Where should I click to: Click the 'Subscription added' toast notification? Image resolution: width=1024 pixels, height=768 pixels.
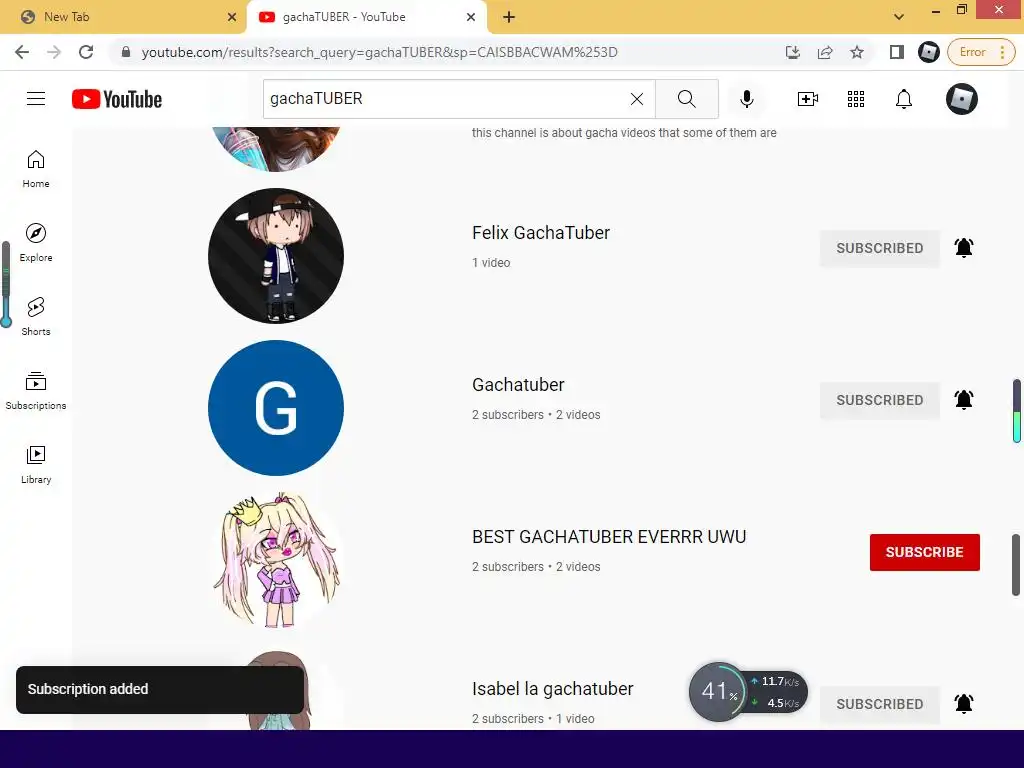tap(160, 690)
